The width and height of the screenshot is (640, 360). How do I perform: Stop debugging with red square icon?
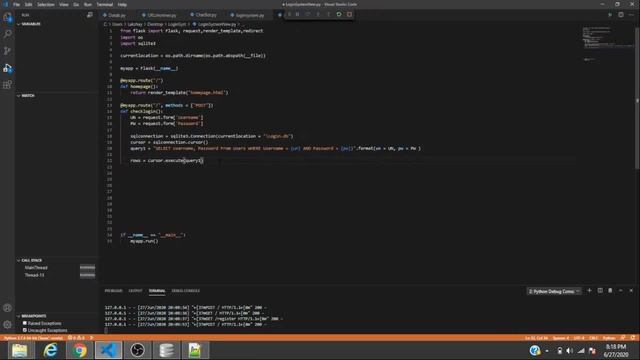coord(349,14)
